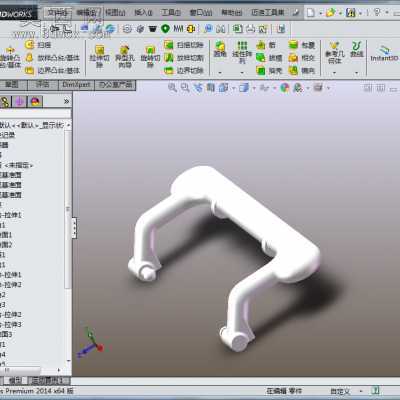
Task: Expand feature manager tabs with » chevron
Action: 67,101
